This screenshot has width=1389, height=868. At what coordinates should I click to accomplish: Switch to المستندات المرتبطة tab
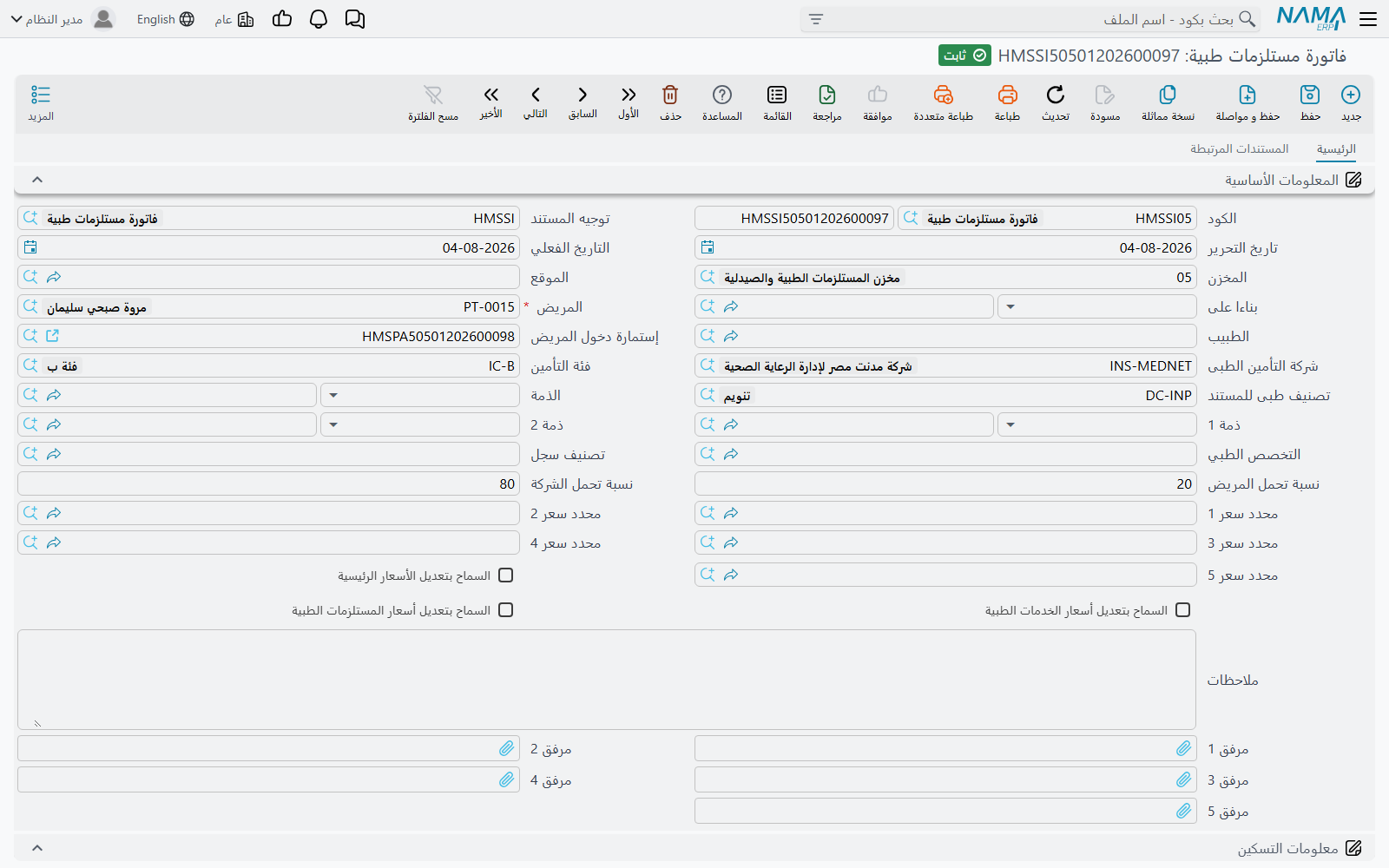[x=1239, y=149]
